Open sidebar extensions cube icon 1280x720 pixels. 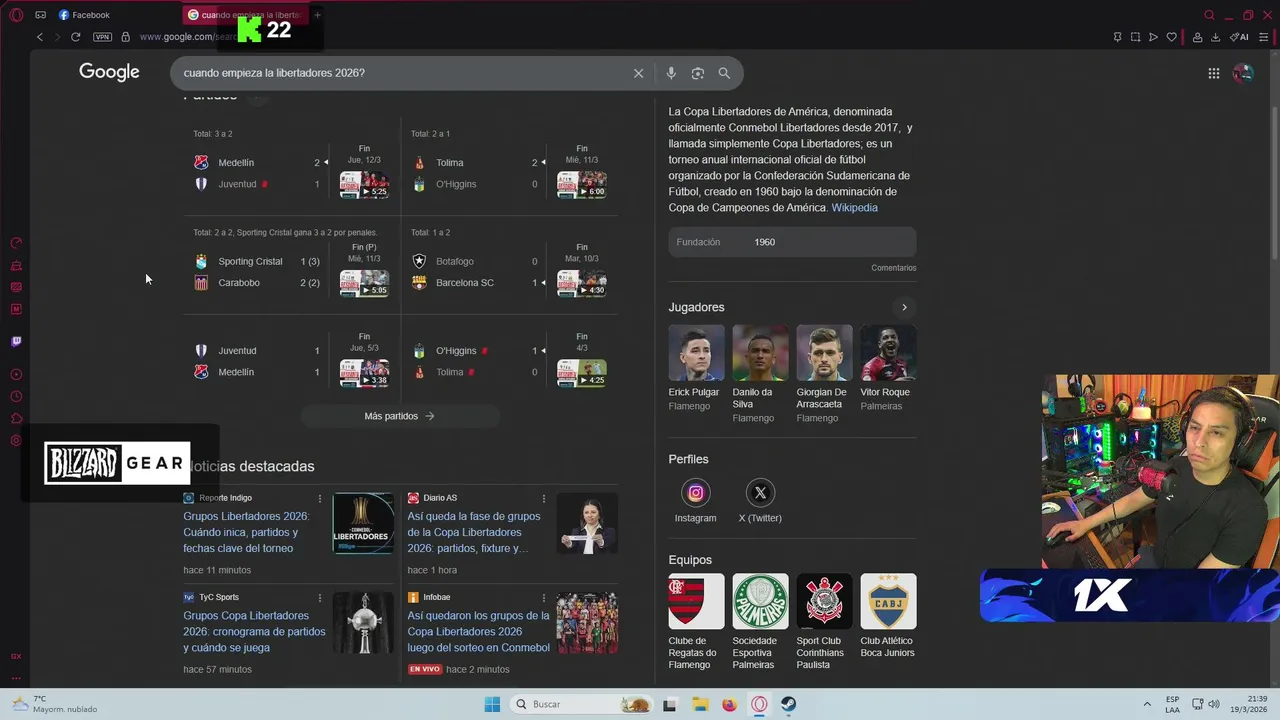click(16, 418)
